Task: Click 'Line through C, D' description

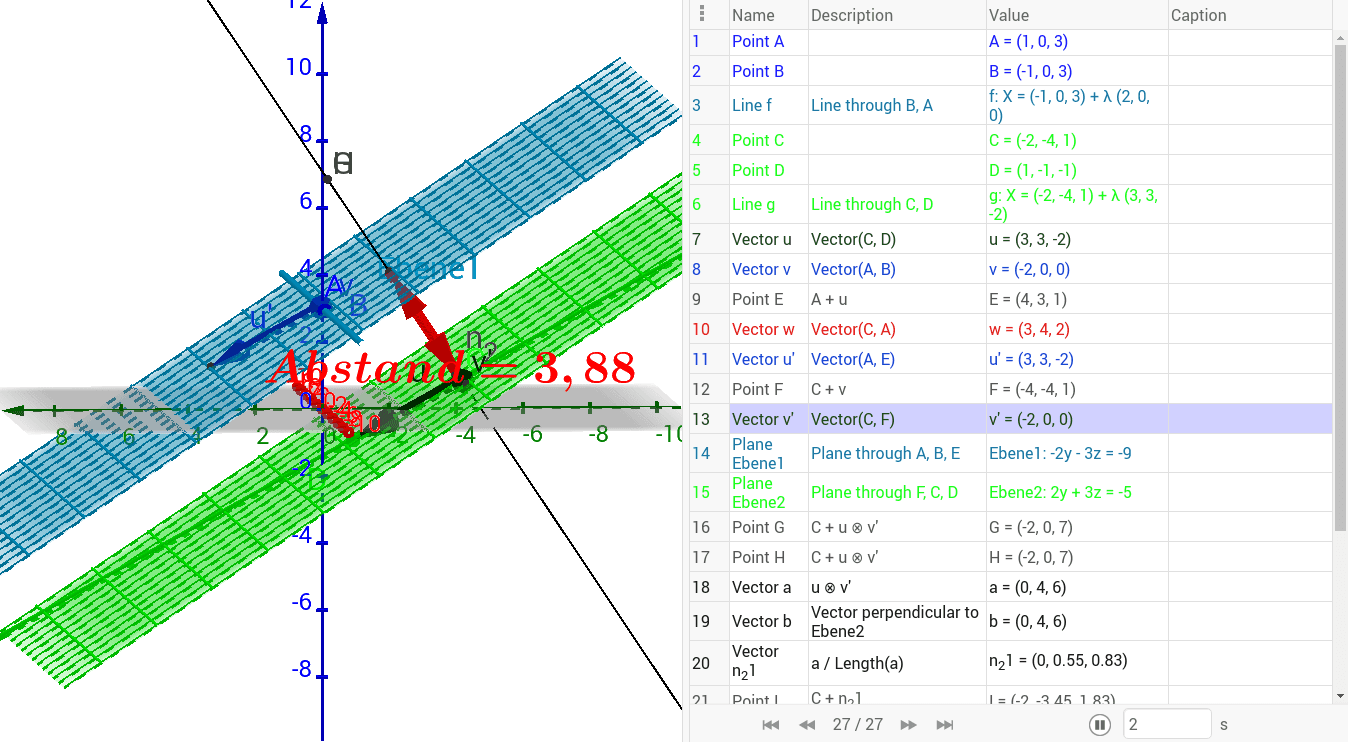Action: click(x=872, y=204)
